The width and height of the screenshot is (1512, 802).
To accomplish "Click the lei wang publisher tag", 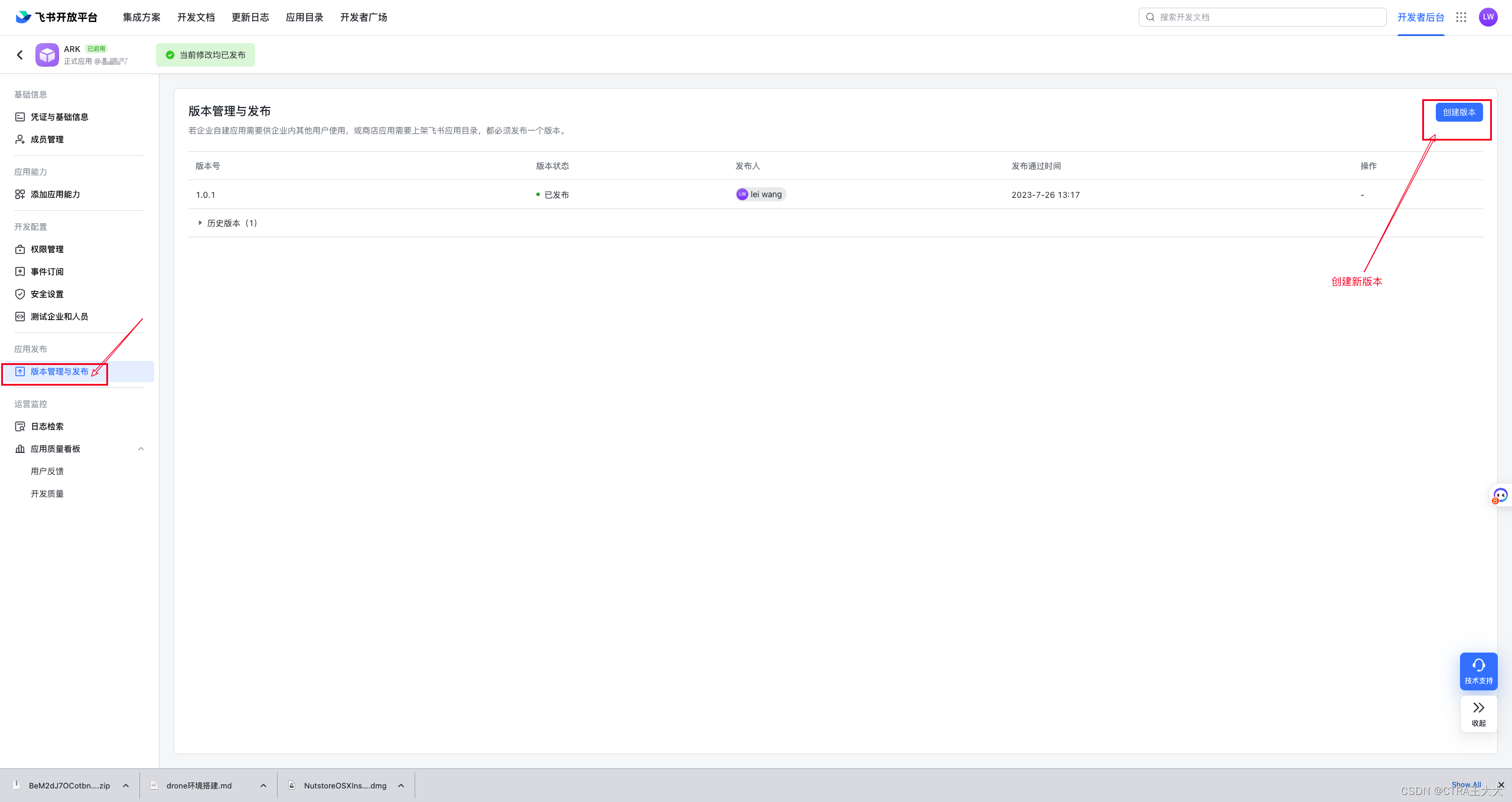I will pos(761,194).
